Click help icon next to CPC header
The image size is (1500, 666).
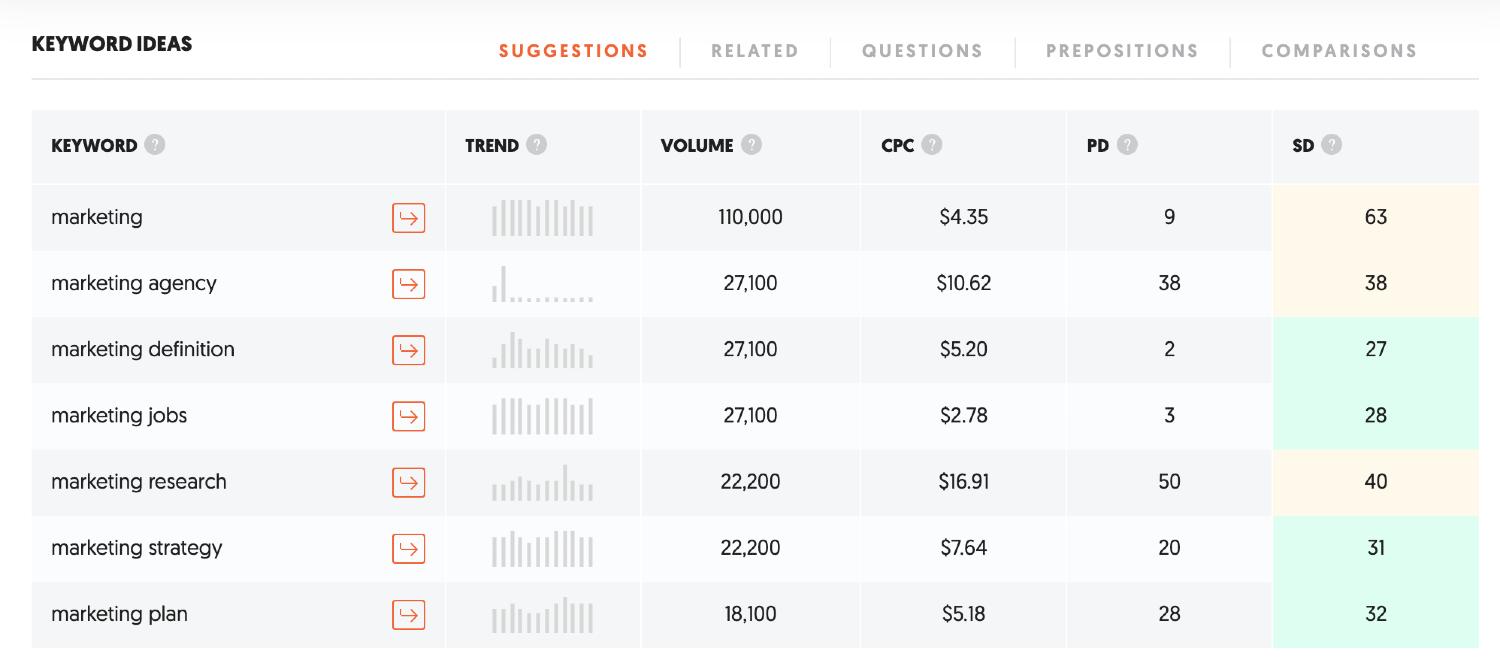click(932, 145)
